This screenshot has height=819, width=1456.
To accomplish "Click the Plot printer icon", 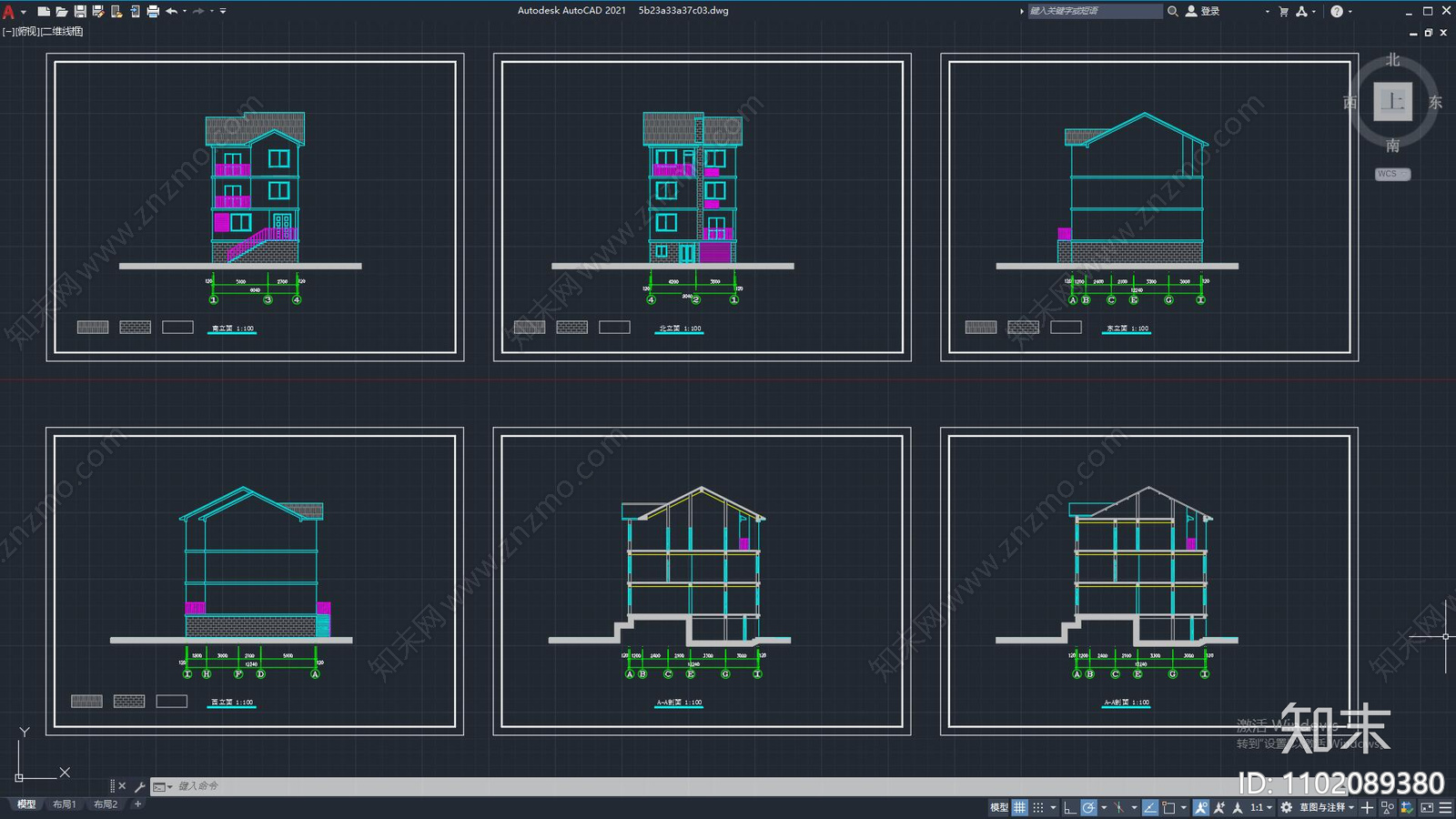I will click(x=153, y=11).
